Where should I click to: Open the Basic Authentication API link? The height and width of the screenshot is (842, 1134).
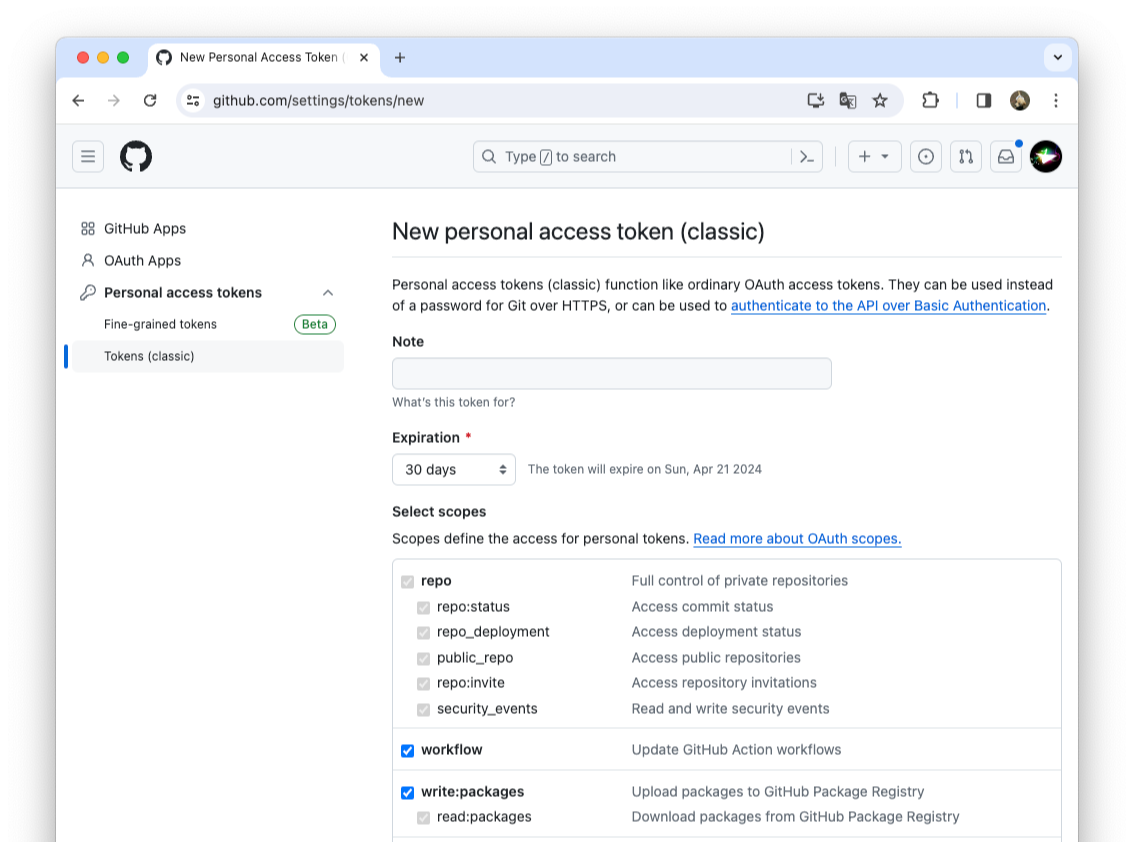point(888,305)
